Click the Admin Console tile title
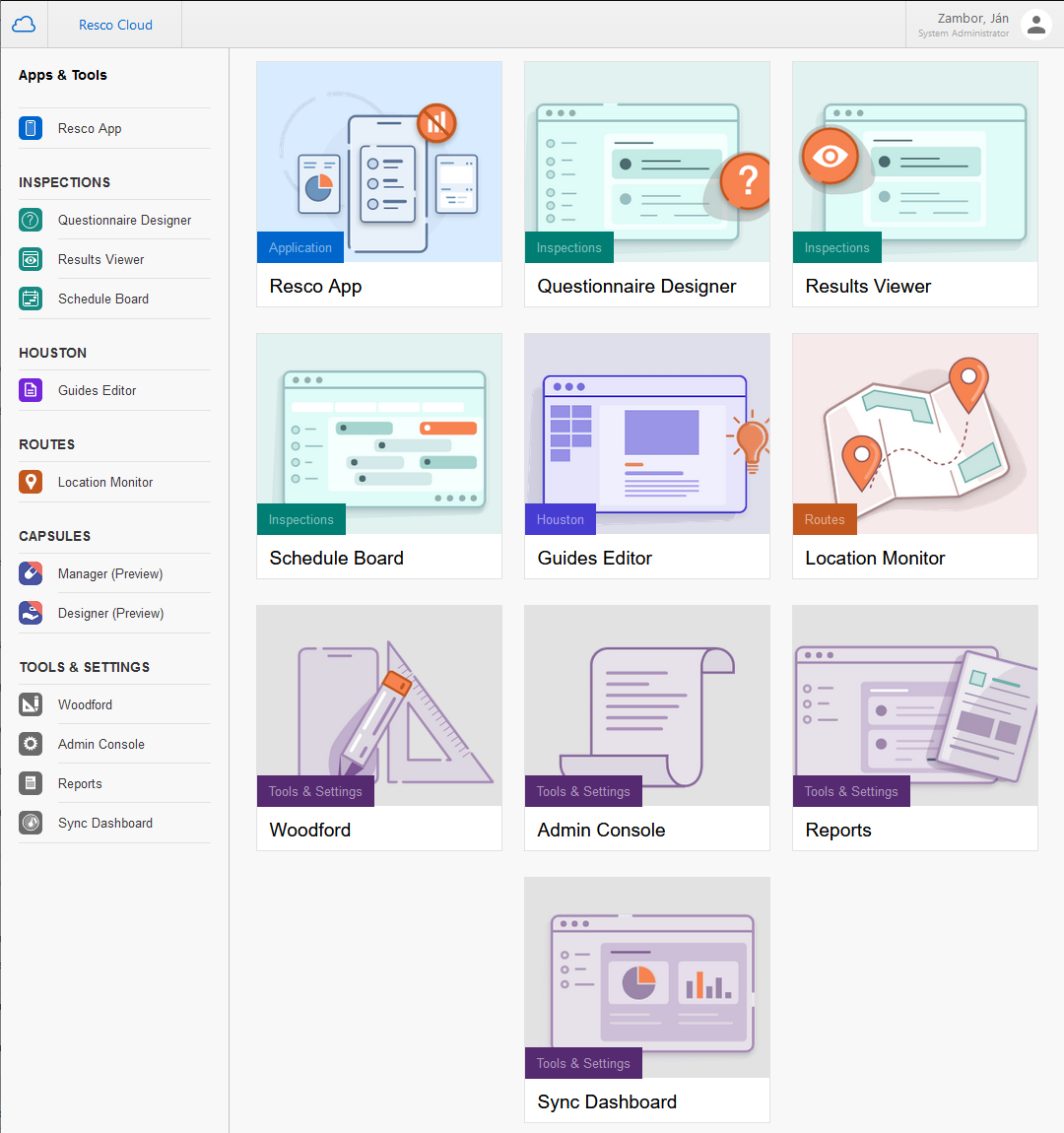 click(x=601, y=830)
